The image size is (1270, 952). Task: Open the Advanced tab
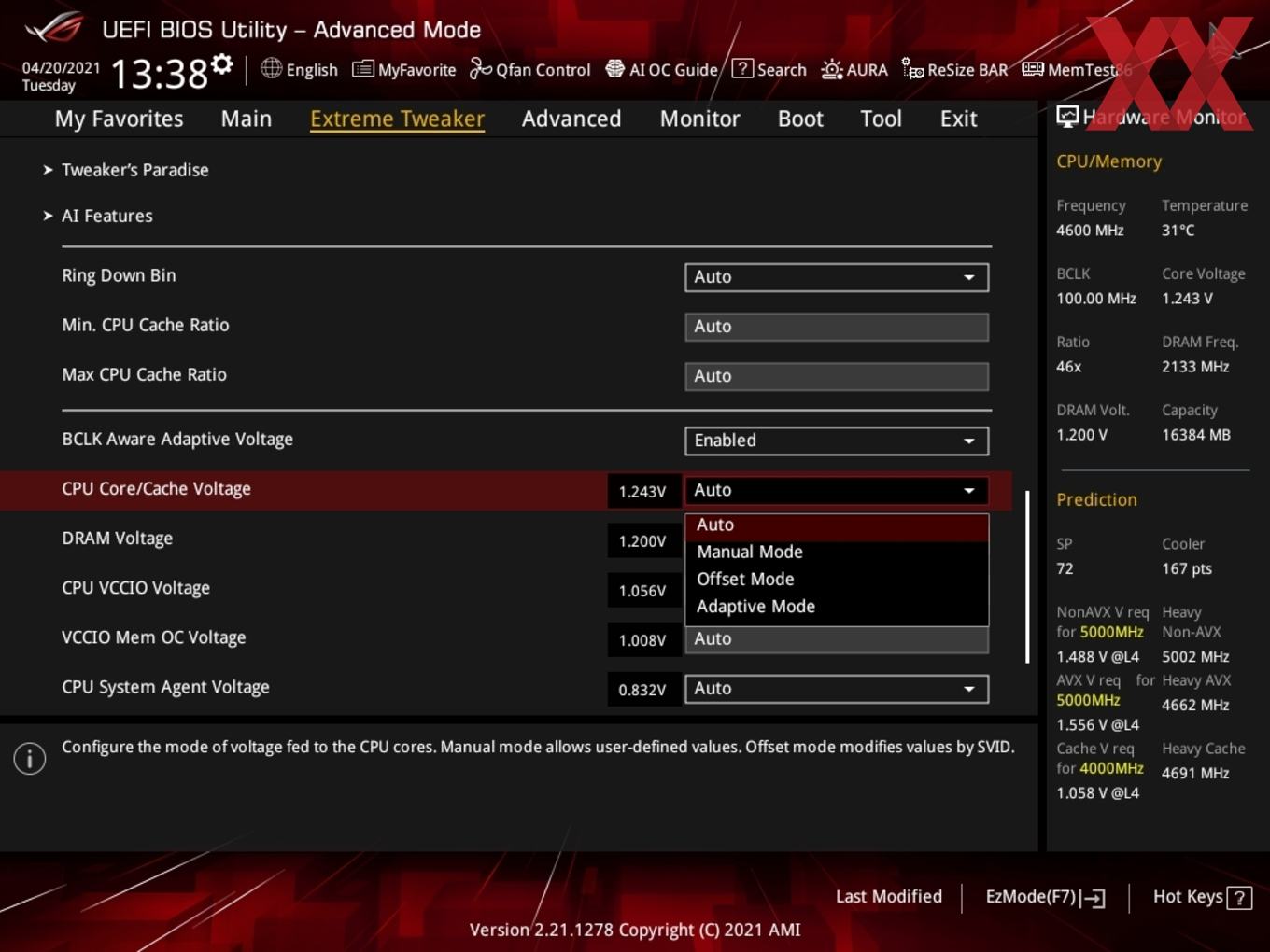click(x=571, y=119)
